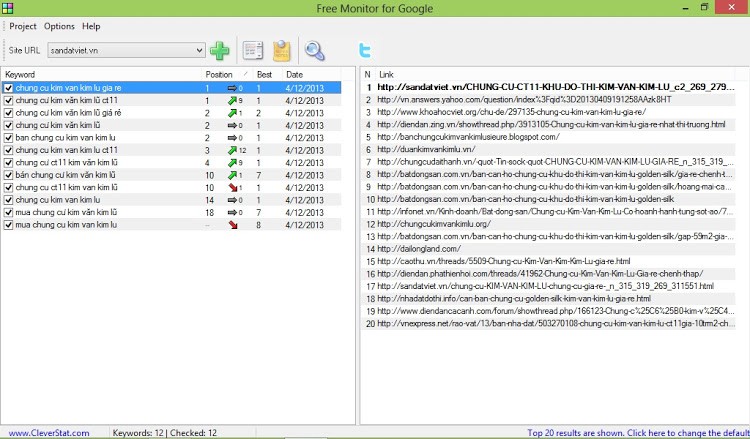This screenshot has height=439, width=750.
Task: Select result link 1 sandatviet.vn CHUNG-CU-CT11
Action: pyautogui.click(x=555, y=87)
